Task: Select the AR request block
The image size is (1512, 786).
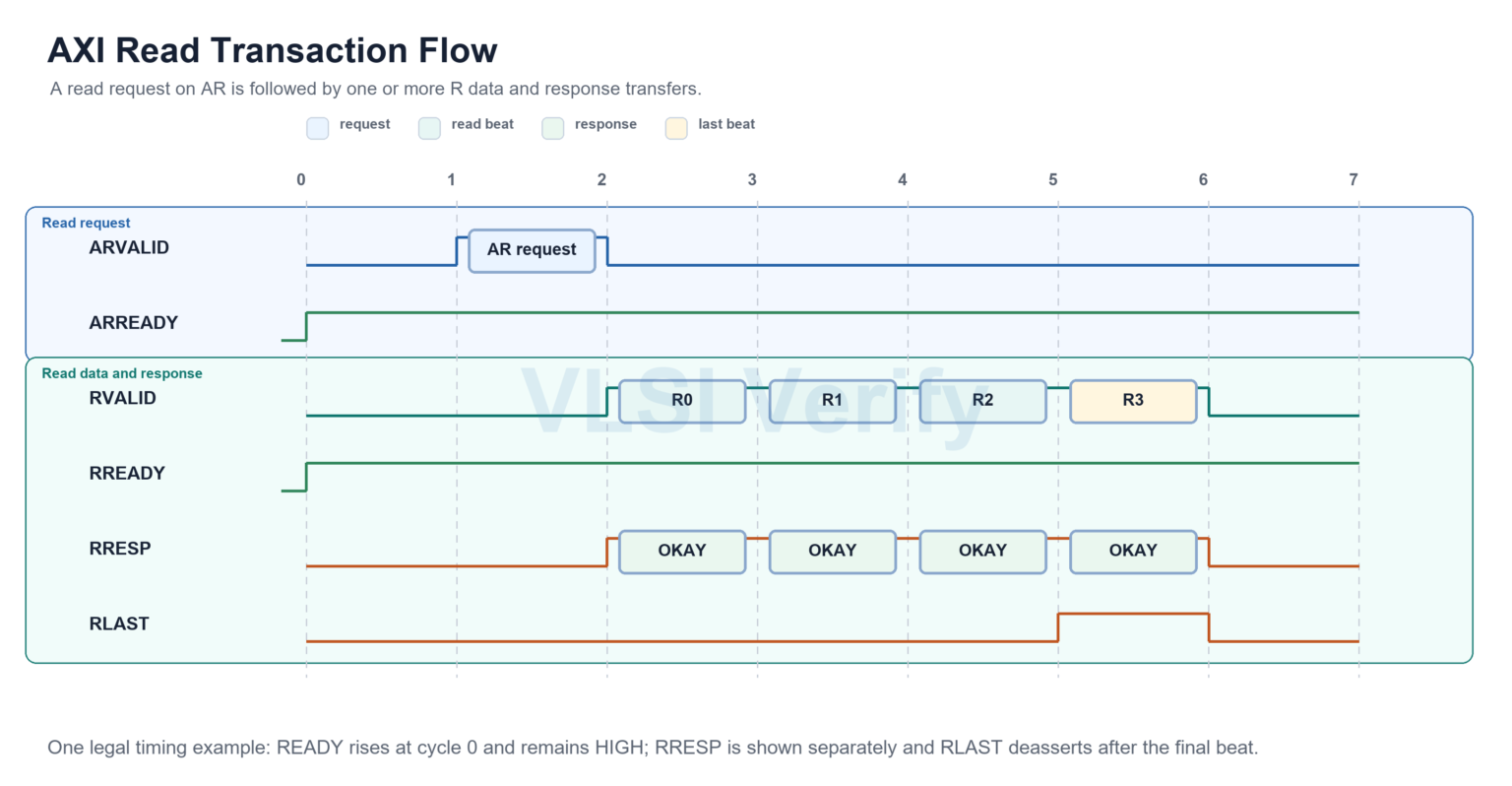Action: [532, 250]
